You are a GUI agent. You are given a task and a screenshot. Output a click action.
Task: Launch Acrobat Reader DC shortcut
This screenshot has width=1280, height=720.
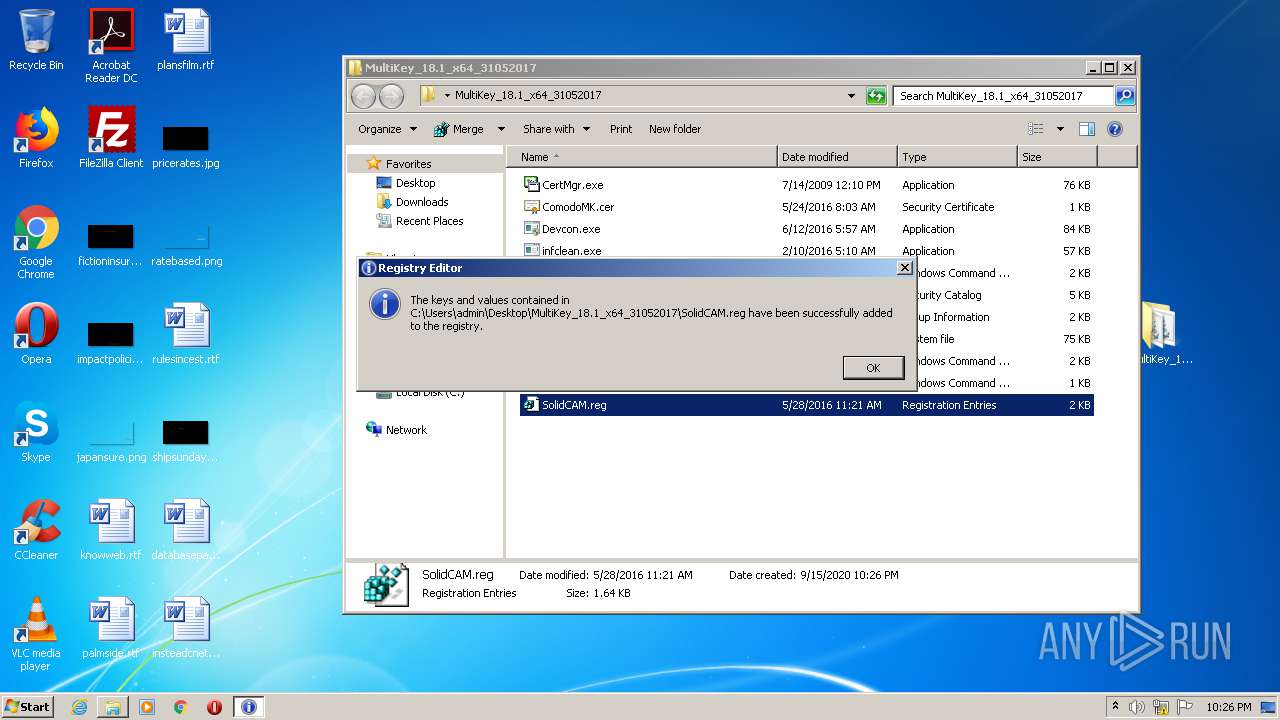(111, 46)
